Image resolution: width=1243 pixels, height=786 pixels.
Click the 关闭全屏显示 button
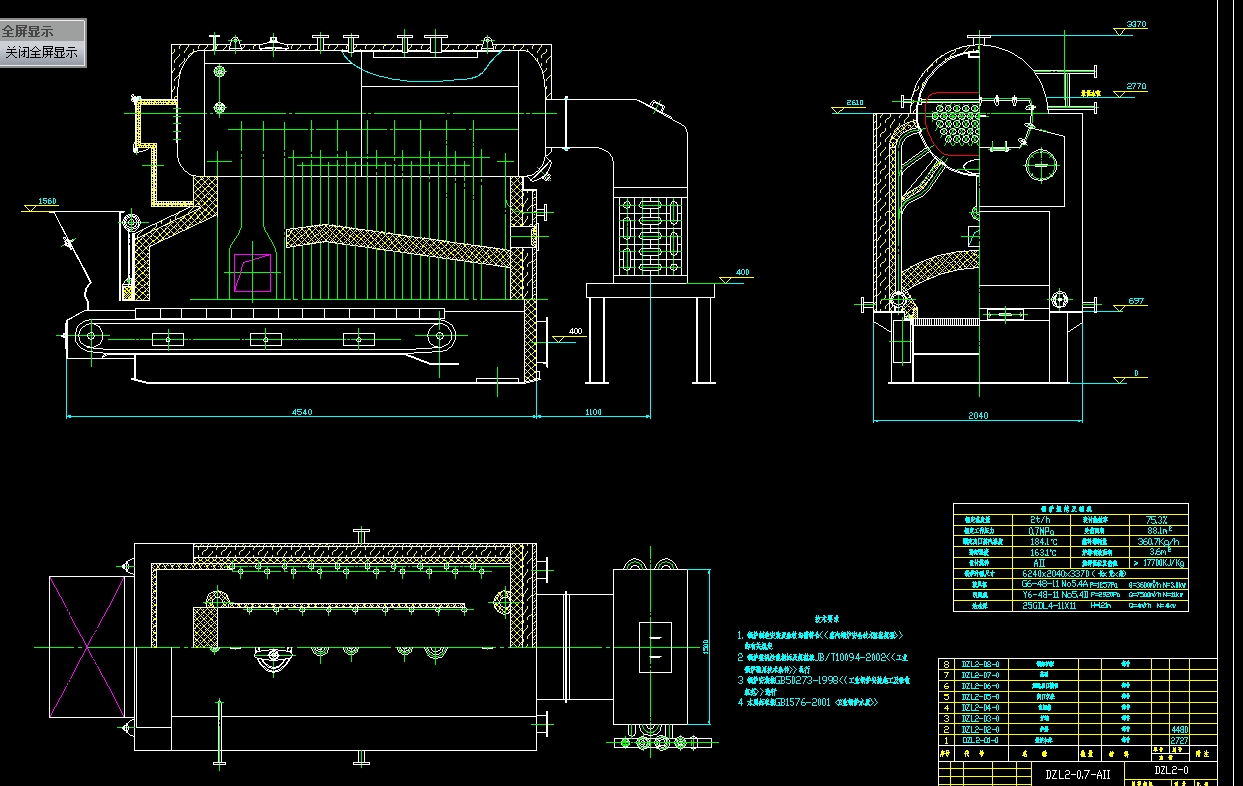tap(42, 52)
